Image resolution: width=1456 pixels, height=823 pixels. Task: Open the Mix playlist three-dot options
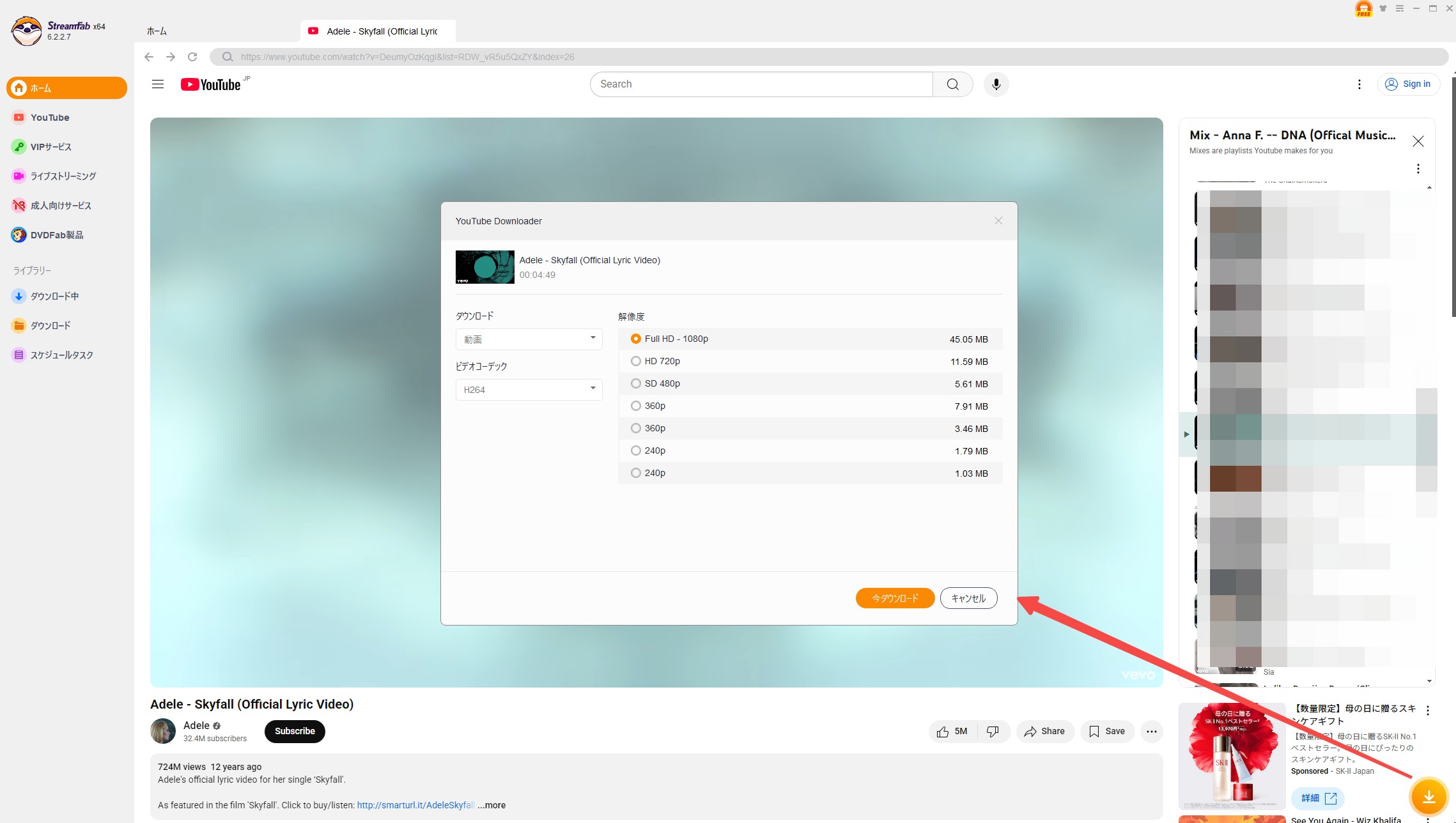[x=1418, y=169]
